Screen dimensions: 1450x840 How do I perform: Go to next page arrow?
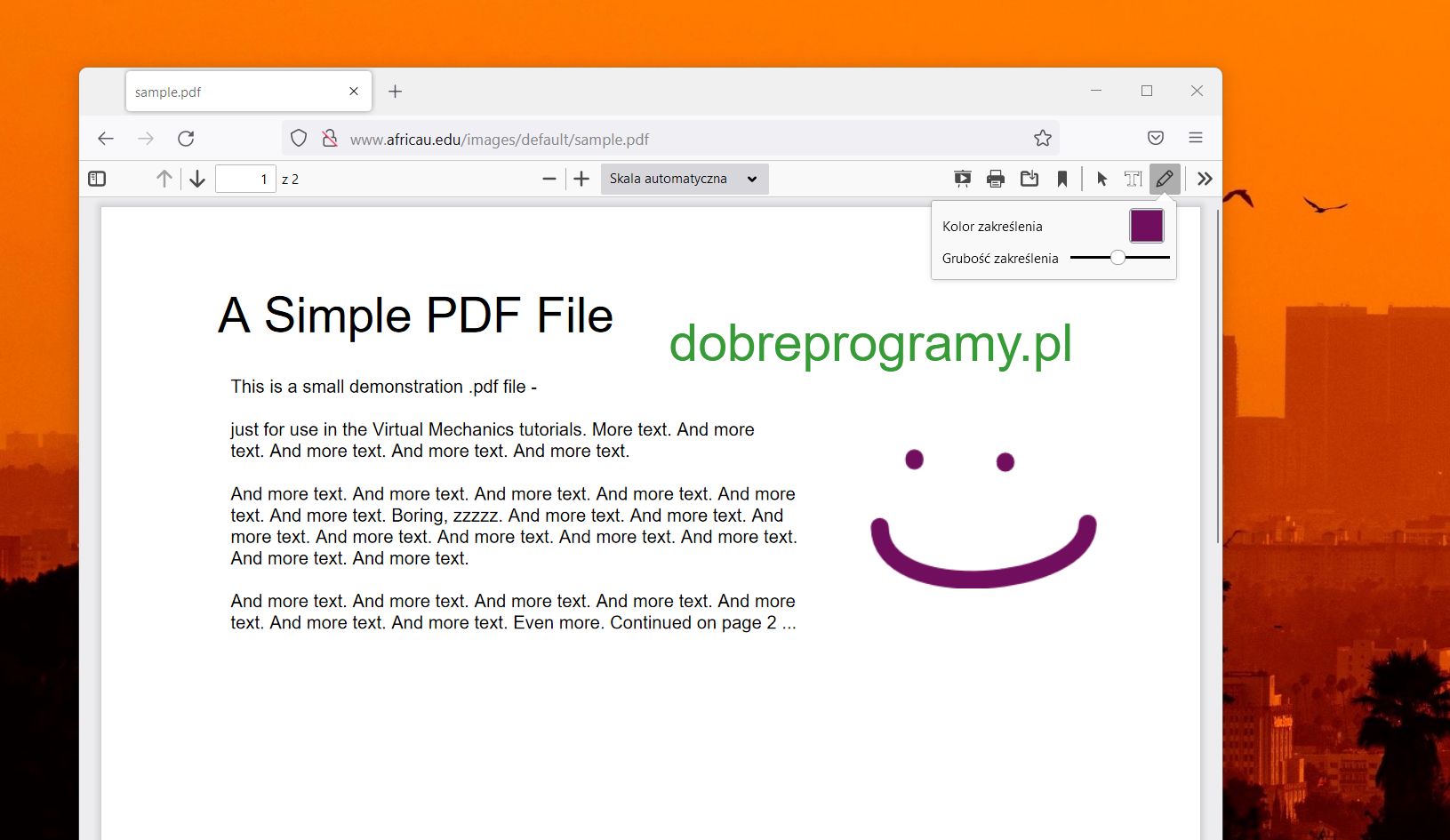pyautogui.click(x=197, y=179)
